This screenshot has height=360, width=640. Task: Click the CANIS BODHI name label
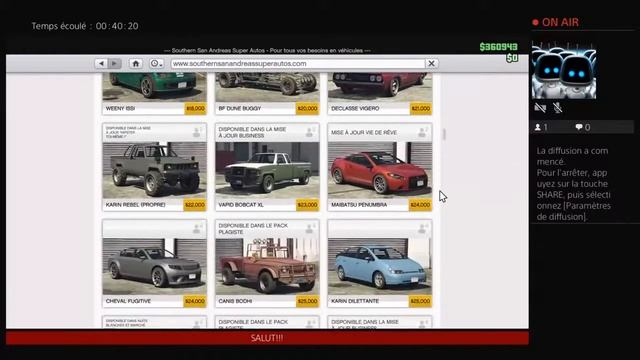point(235,301)
